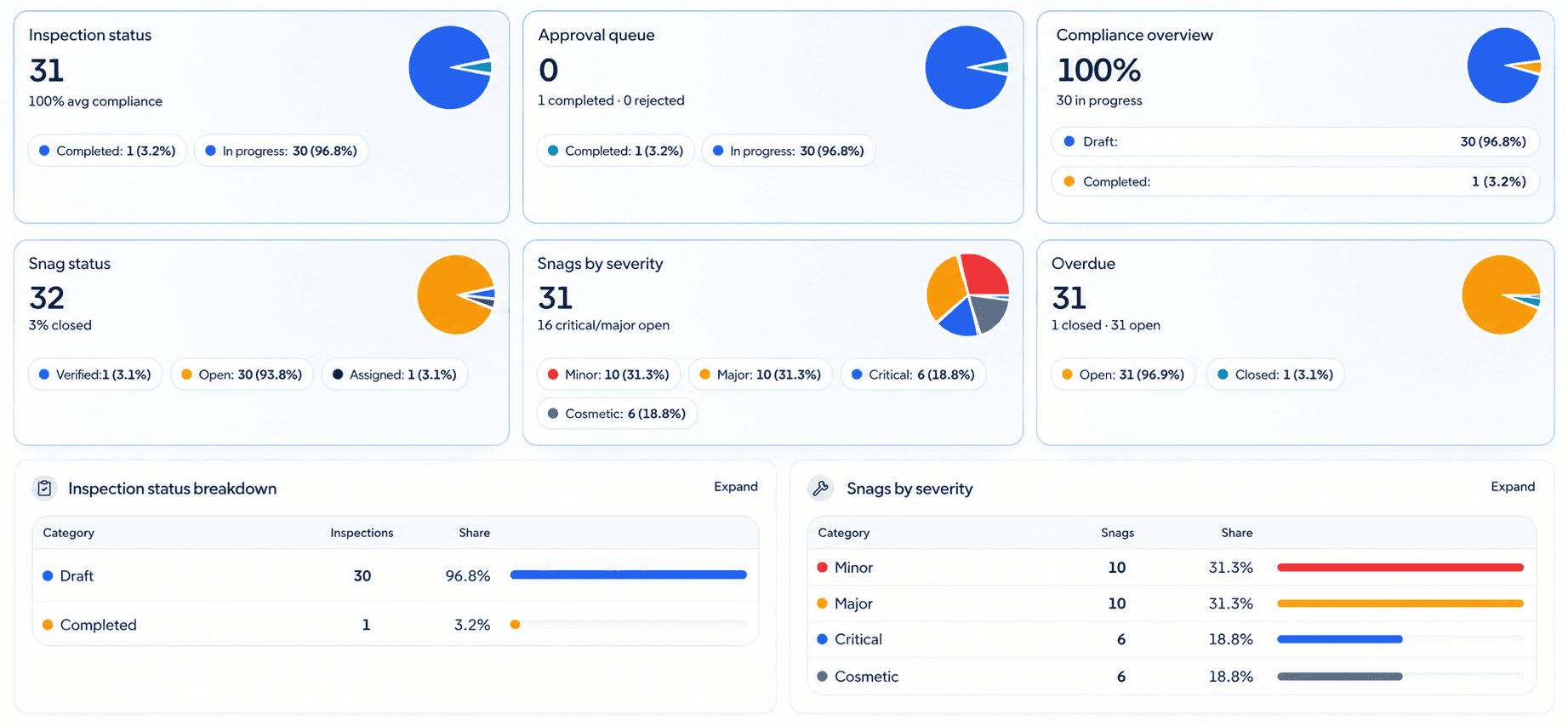
Task: Choose the Critical: 6 (18.8%) legend chip
Action: (913, 374)
